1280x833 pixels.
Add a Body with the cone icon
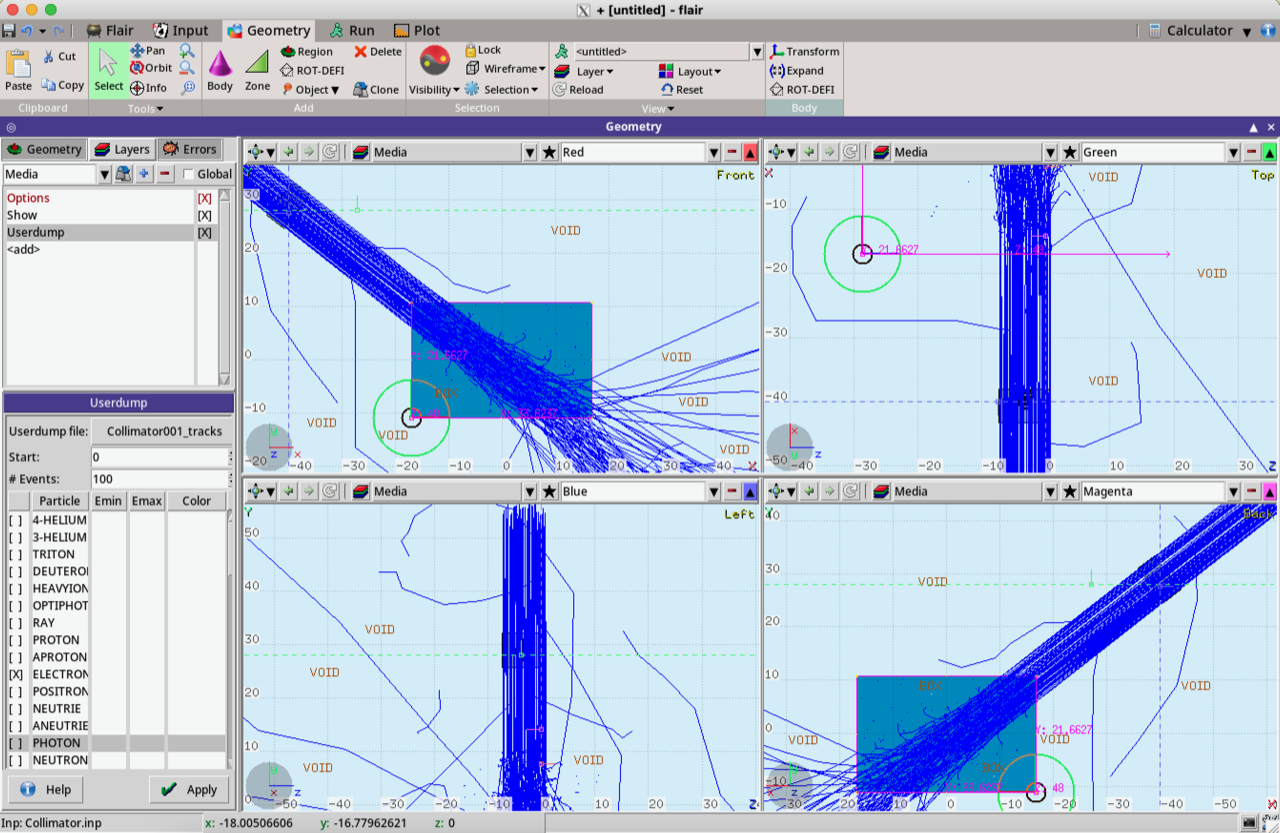tap(220, 70)
